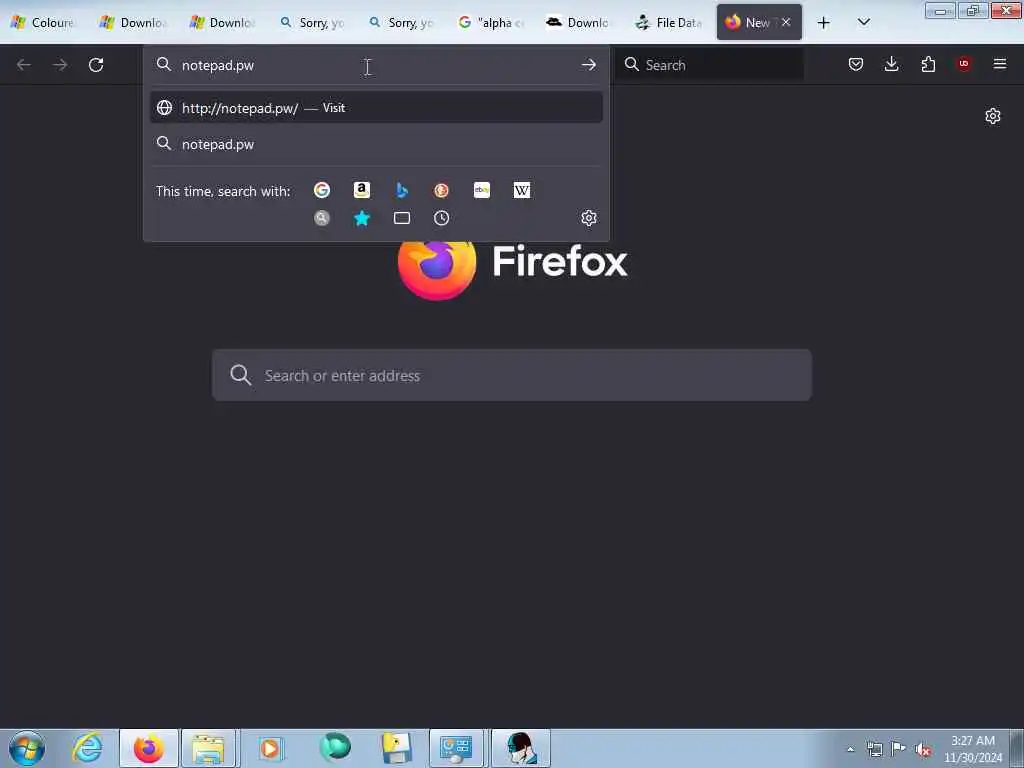Viewport: 1024px width, 768px height.
Task: Search history using the clock icon
Action: 441,218
